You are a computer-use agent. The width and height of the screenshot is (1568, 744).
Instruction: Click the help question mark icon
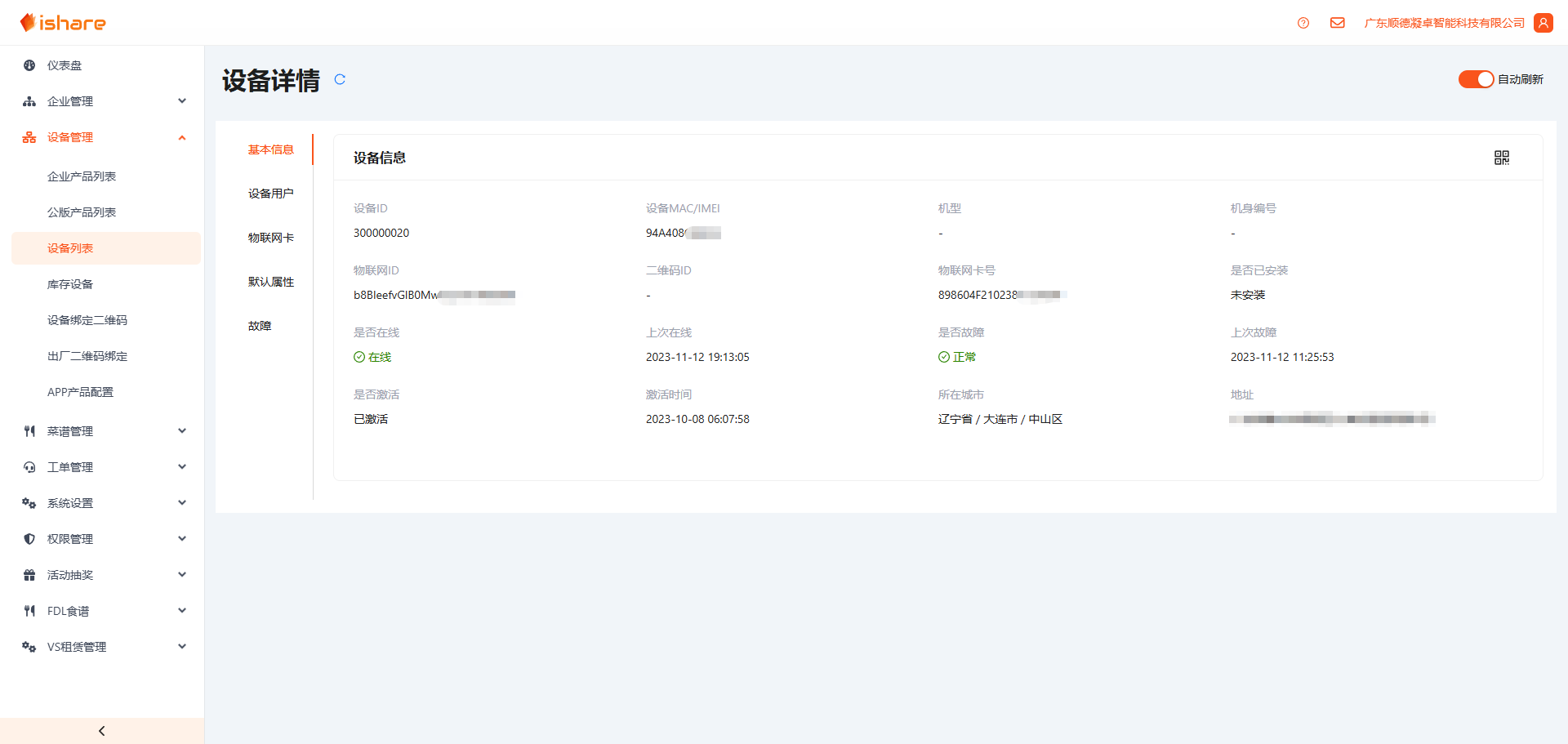tap(1303, 23)
